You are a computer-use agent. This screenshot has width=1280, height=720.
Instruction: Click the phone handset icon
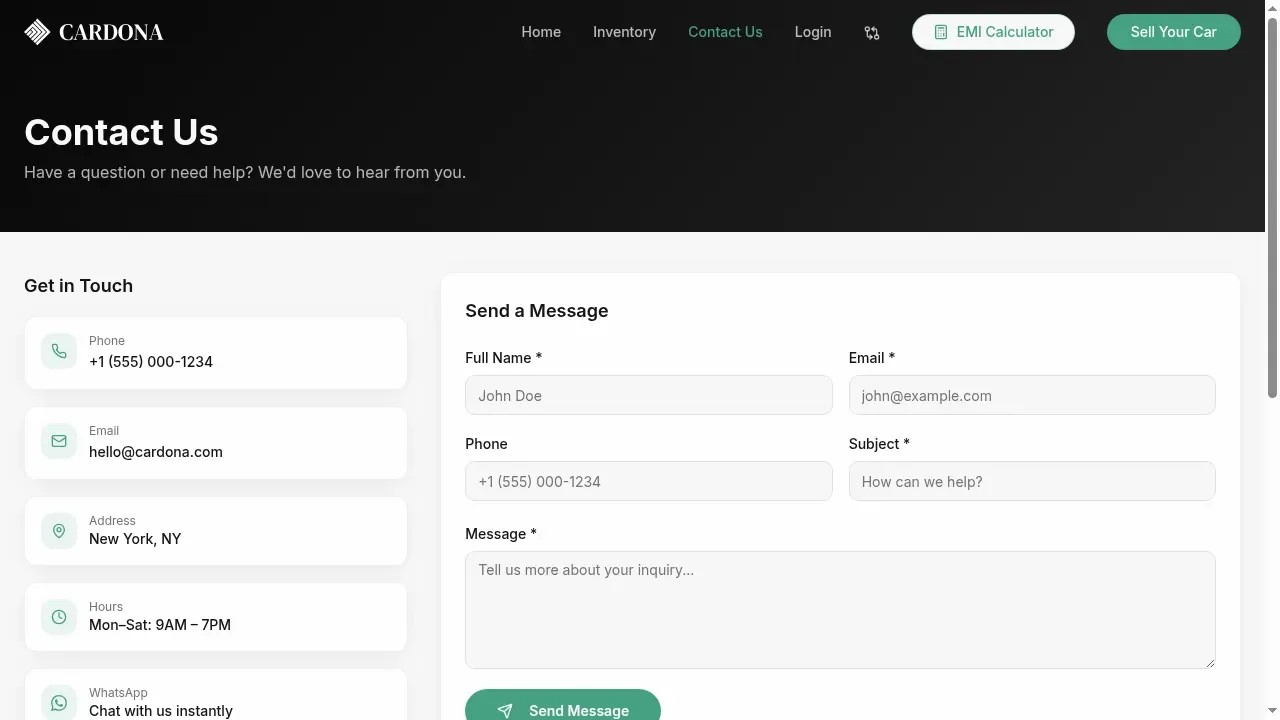point(59,351)
